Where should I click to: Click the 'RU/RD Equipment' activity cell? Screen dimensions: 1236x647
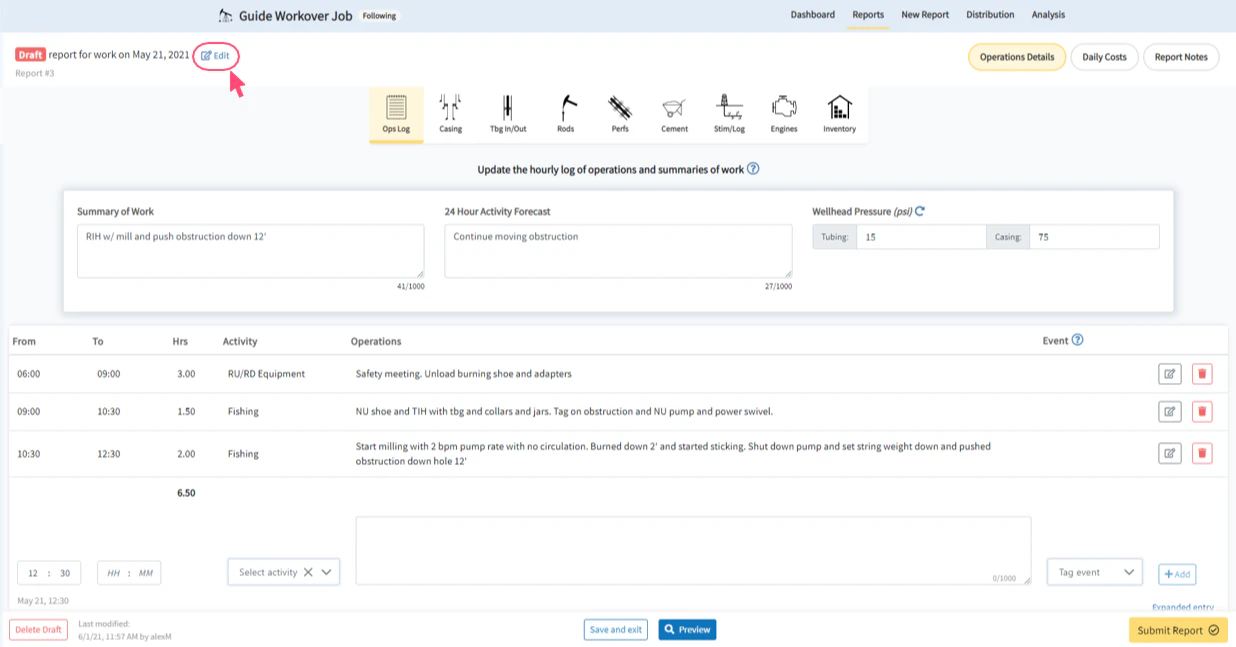[266, 374]
